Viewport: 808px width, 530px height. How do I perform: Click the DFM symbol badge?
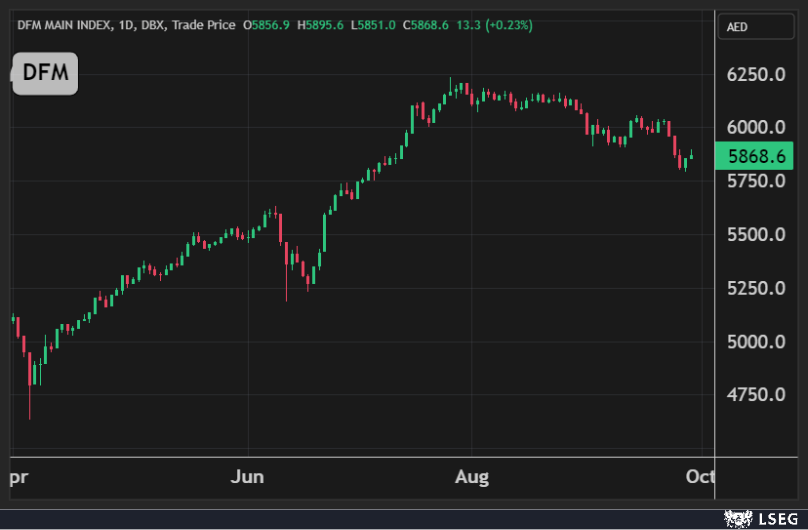click(x=44, y=74)
